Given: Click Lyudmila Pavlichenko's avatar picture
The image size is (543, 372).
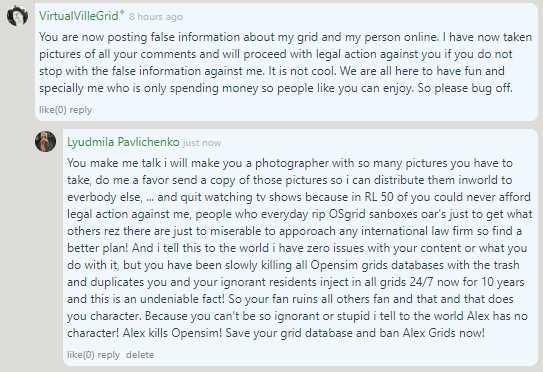Looking at the screenshot, I should pyautogui.click(x=45, y=141).
